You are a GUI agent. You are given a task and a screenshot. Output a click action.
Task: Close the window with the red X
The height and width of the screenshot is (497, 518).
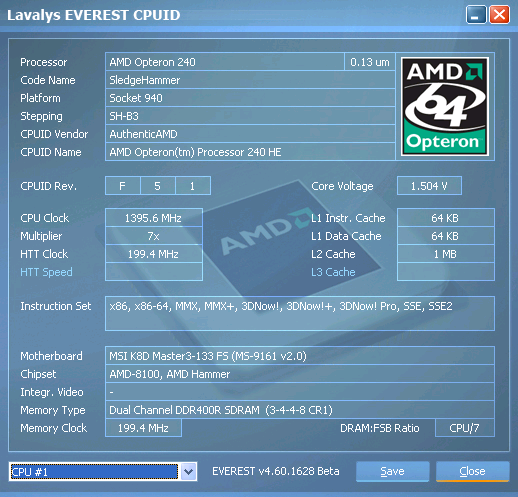coord(499,15)
